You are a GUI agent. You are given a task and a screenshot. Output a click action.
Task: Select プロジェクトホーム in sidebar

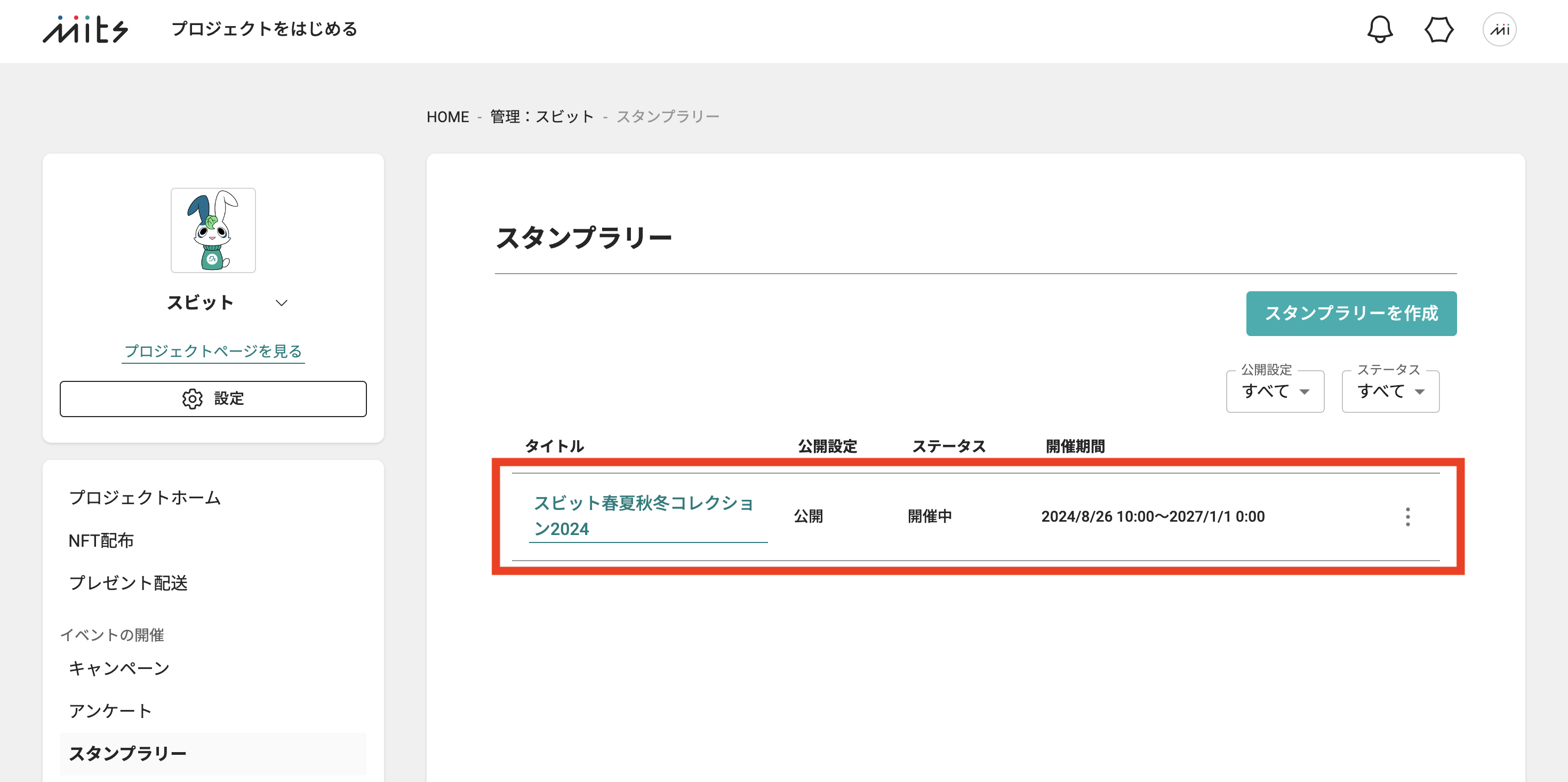145,498
